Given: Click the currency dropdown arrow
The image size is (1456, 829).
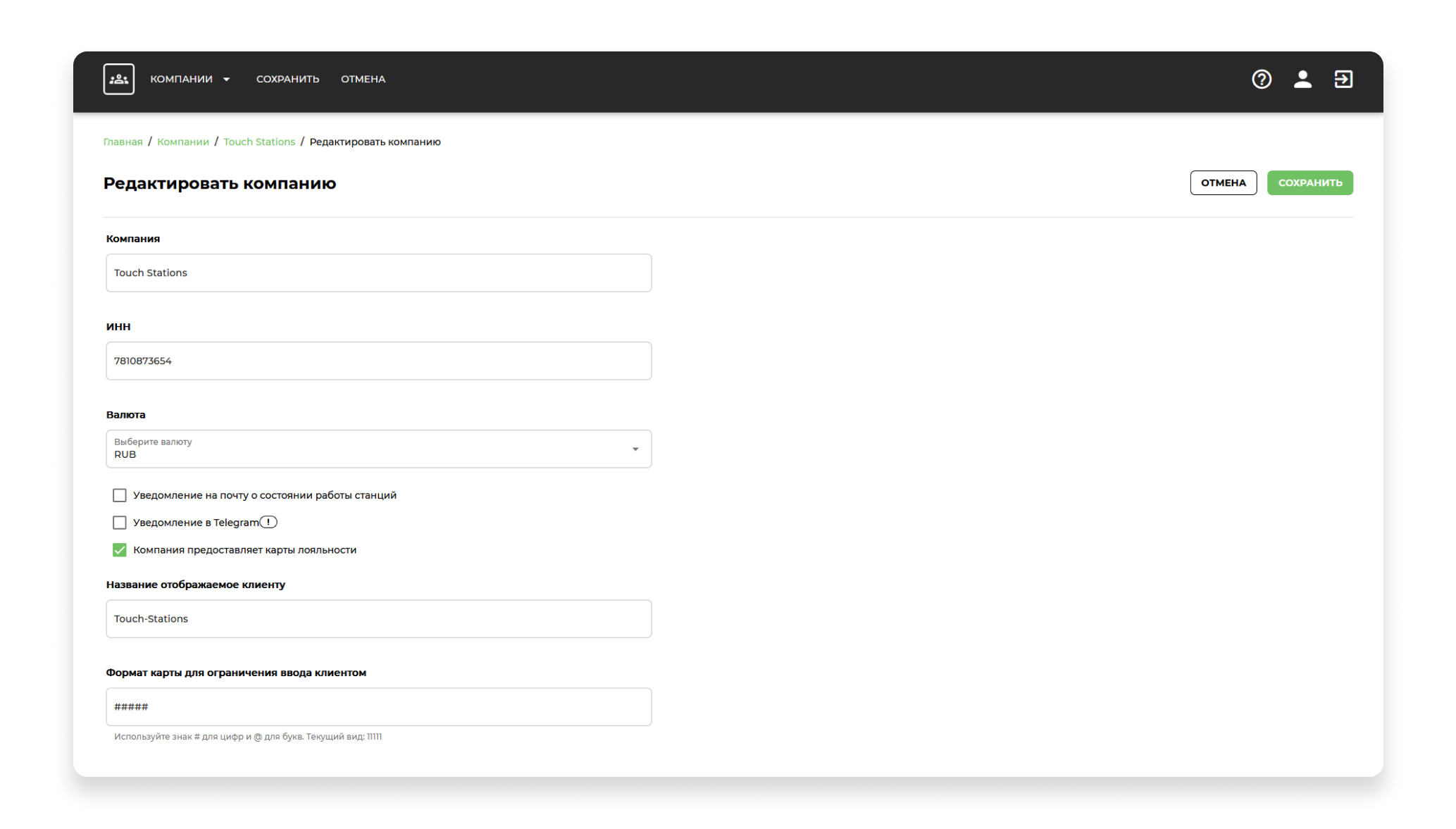Looking at the screenshot, I should point(635,449).
